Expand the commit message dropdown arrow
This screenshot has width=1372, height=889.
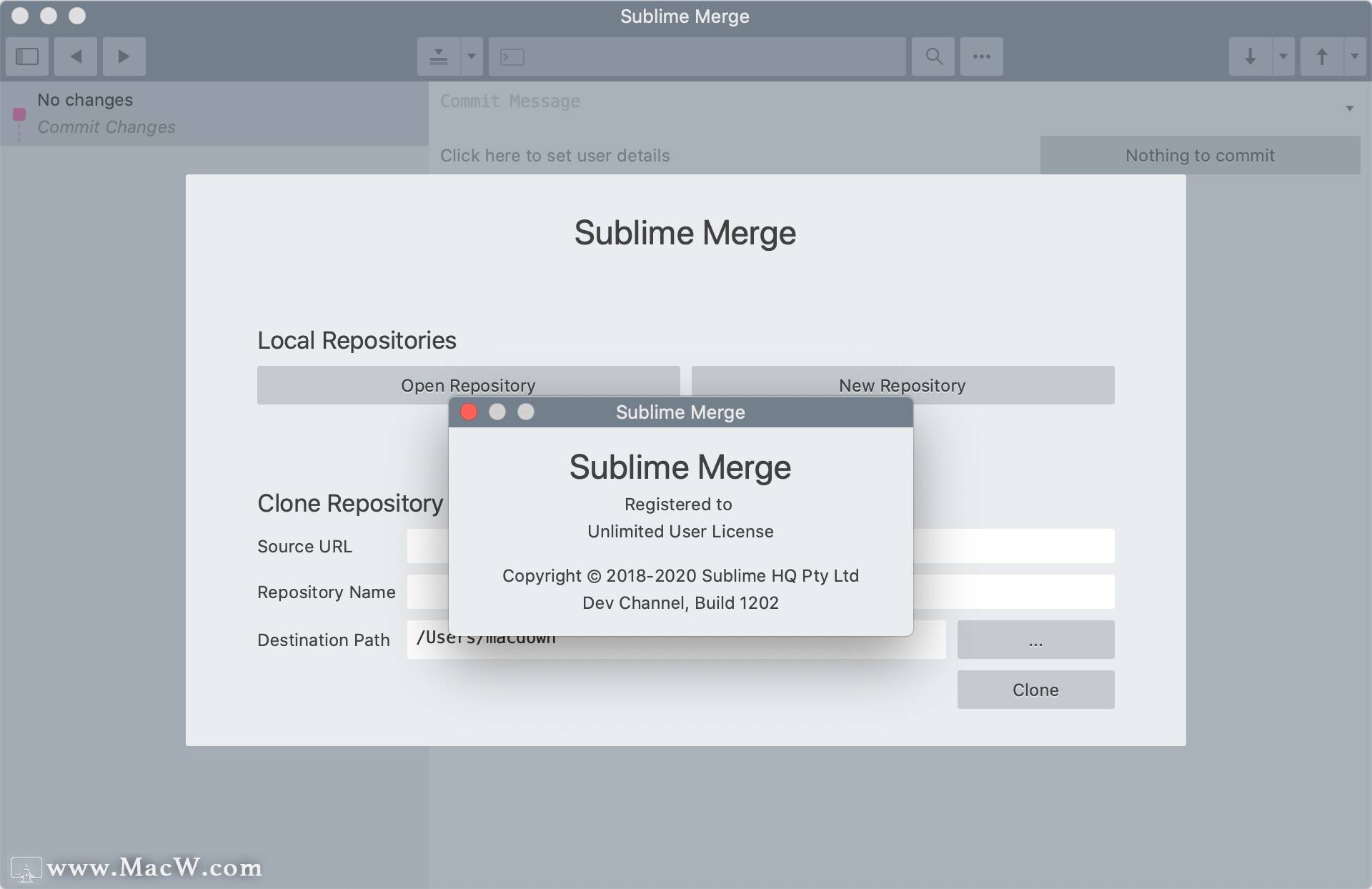[x=1350, y=109]
